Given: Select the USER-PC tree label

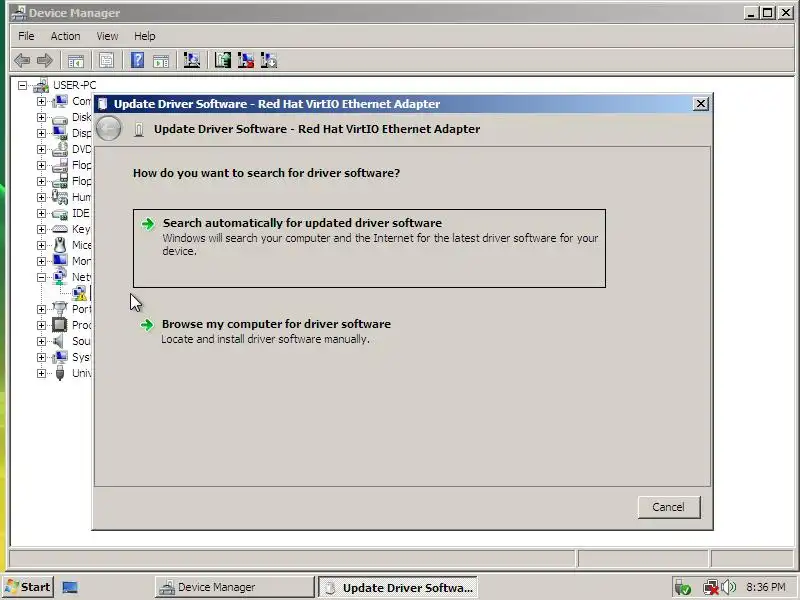Looking at the screenshot, I should click(74, 85).
